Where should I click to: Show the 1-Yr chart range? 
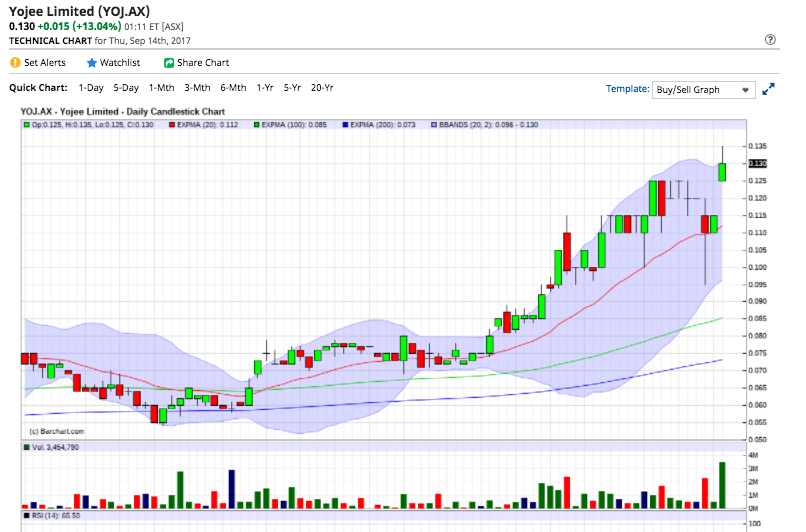[x=265, y=88]
